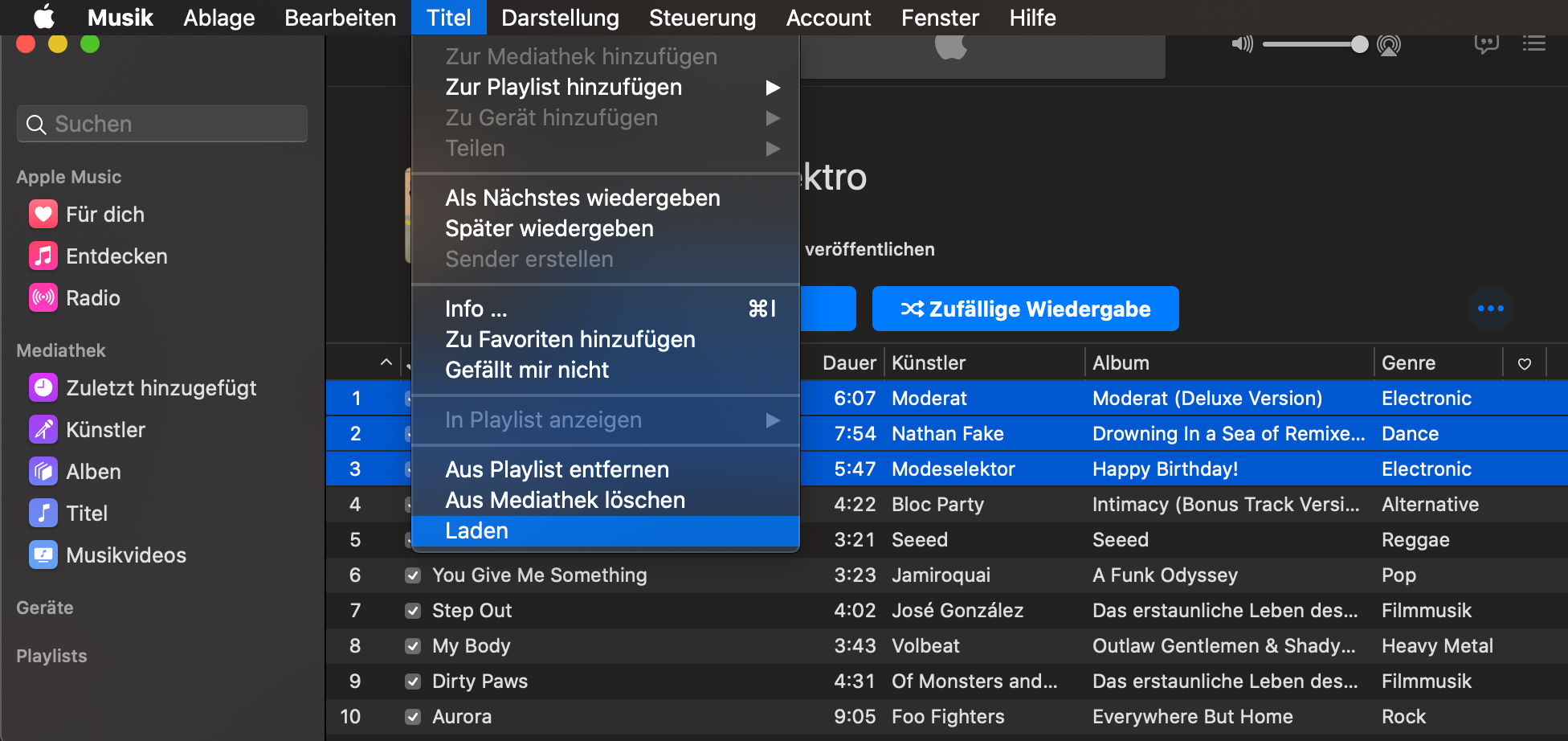This screenshot has width=1568, height=741.
Task: Click the Radio broadcast icon
Action: (x=43, y=298)
